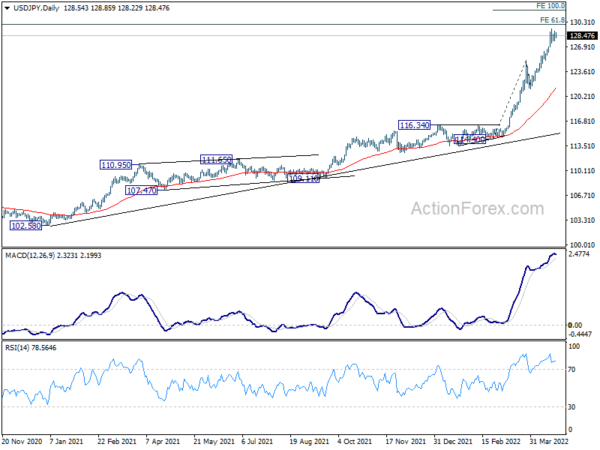
Task: Select the 100.010 price axis value
Action: pos(582,245)
